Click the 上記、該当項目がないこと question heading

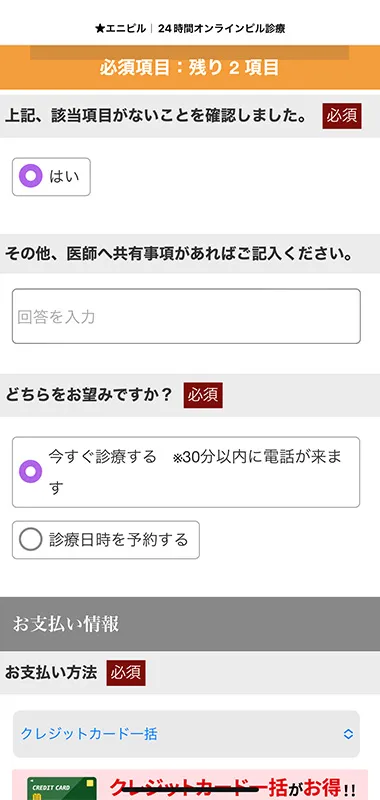point(156,116)
